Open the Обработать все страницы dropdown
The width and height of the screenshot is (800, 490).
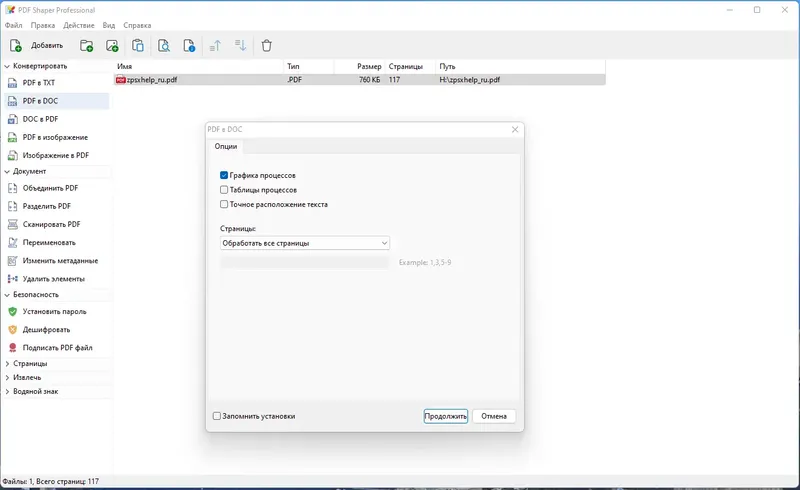305,243
